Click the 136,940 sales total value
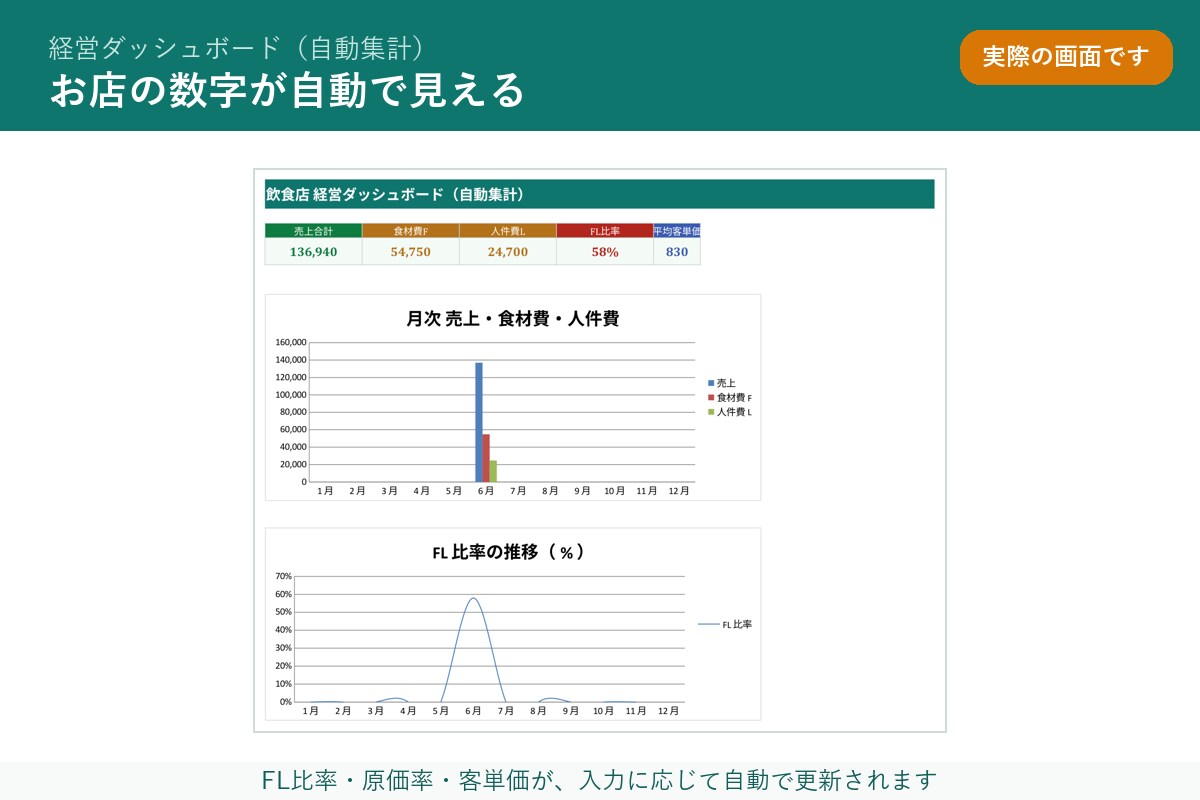Screen dimensions: 1200x800 pos(313,252)
